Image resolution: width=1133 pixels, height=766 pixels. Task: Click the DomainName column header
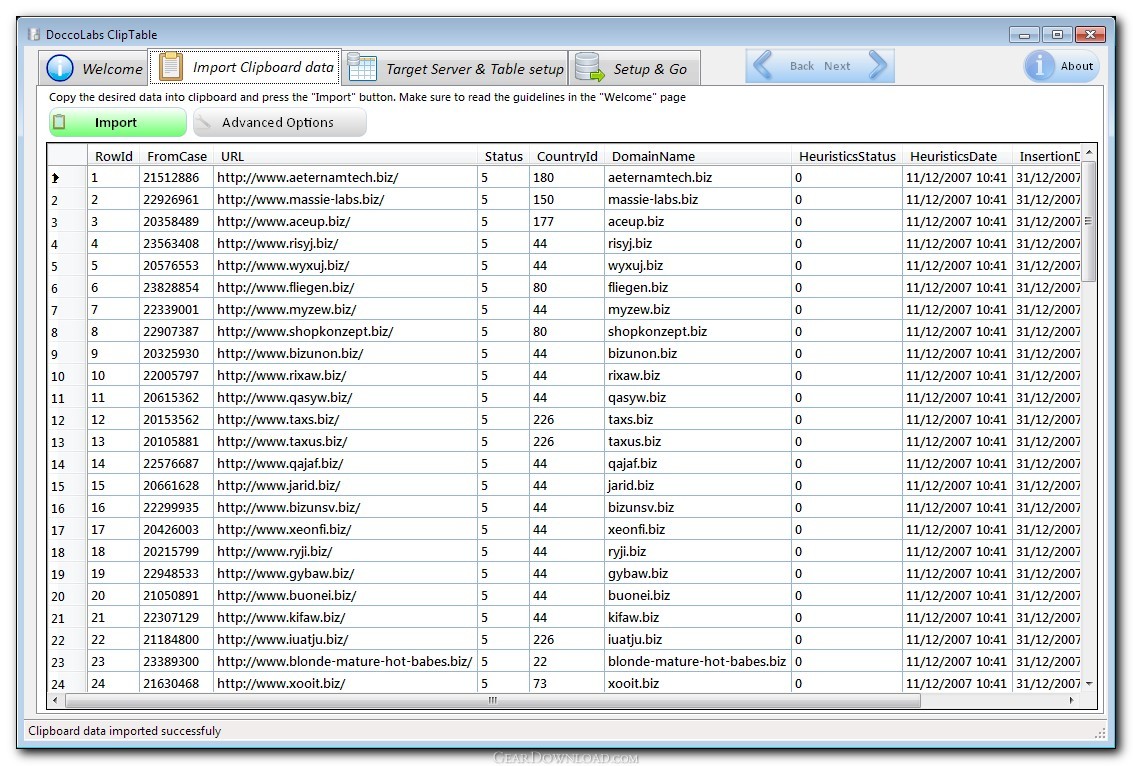(x=697, y=156)
